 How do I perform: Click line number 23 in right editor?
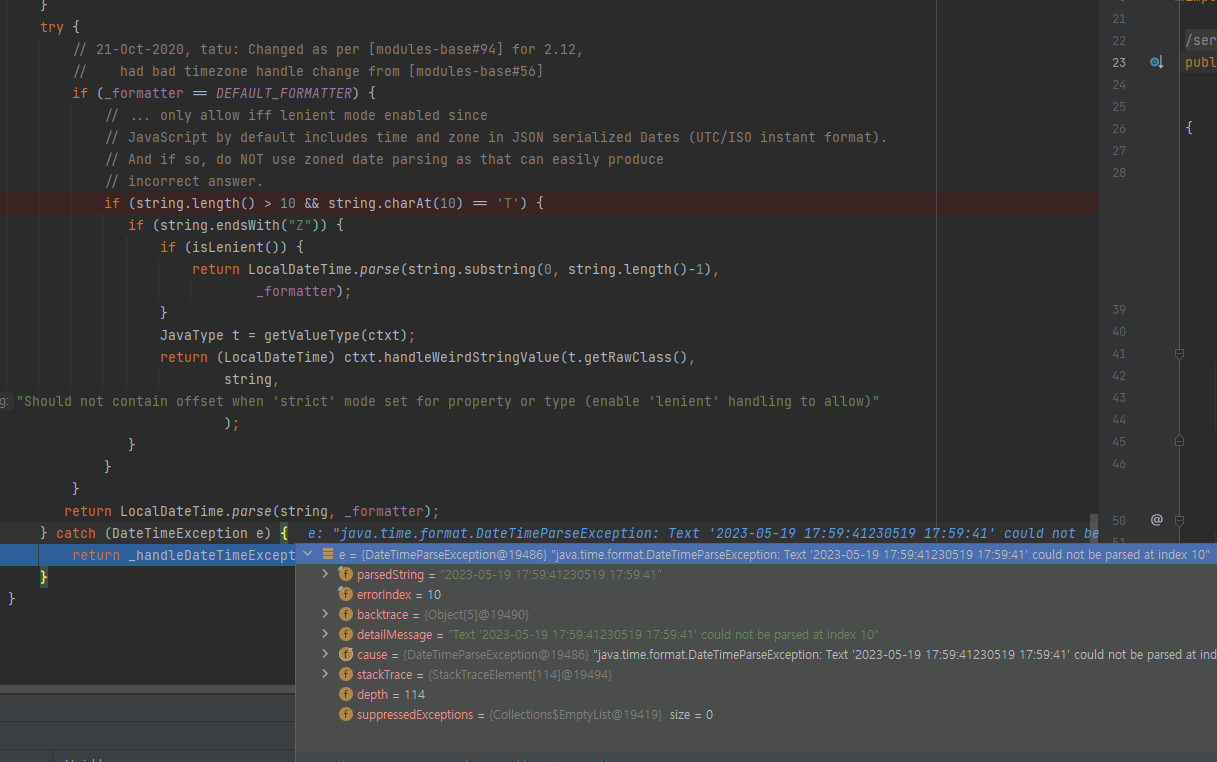point(1119,62)
